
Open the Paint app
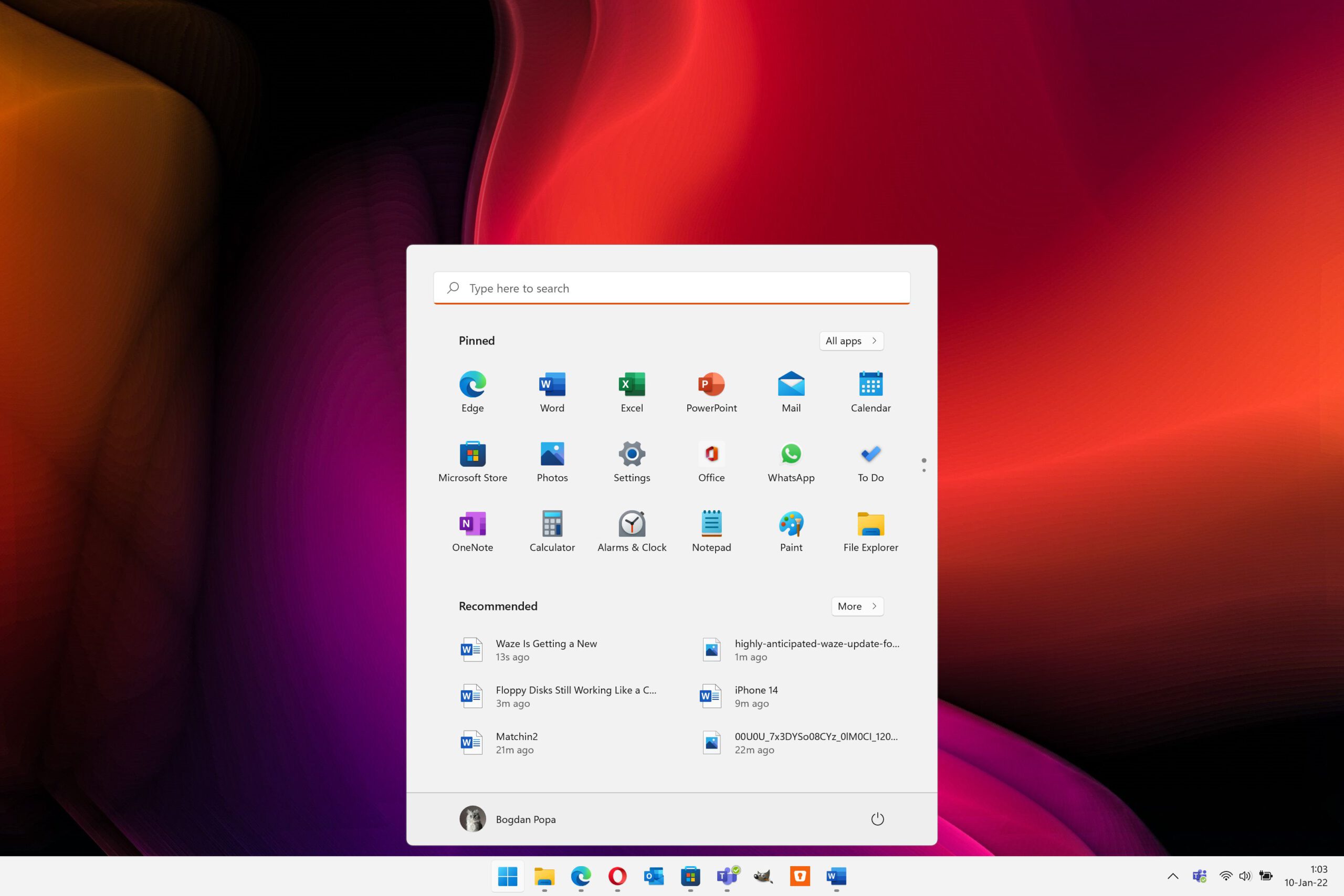[791, 531]
